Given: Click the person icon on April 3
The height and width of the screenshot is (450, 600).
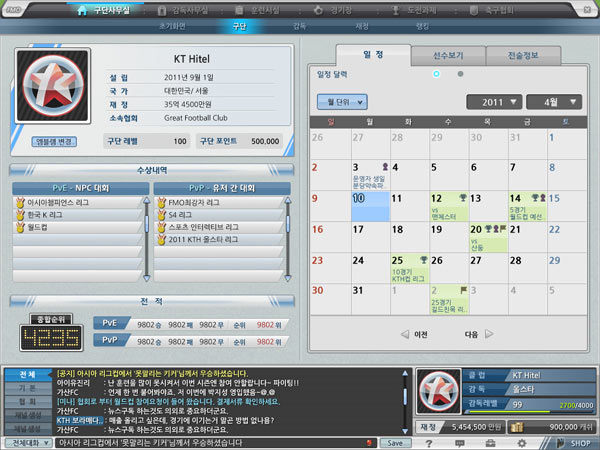Looking at the screenshot, I should coord(385,166).
